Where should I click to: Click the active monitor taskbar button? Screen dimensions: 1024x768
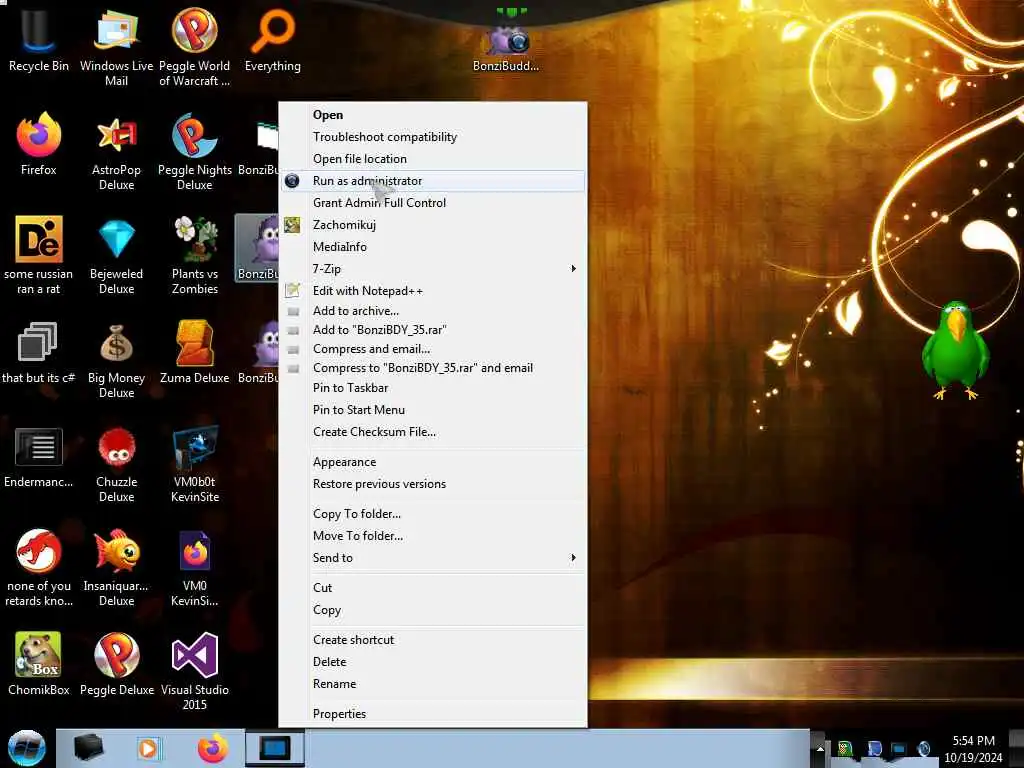coord(274,748)
